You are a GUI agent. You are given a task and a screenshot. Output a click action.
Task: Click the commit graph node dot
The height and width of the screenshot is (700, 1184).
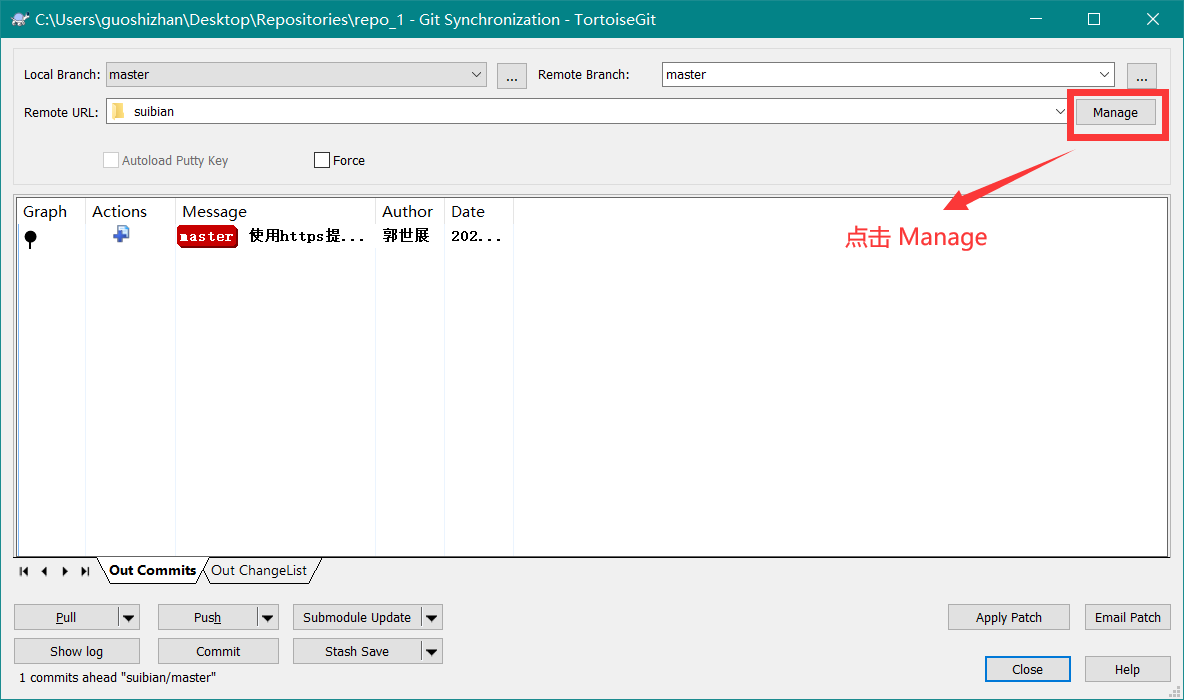point(31,237)
